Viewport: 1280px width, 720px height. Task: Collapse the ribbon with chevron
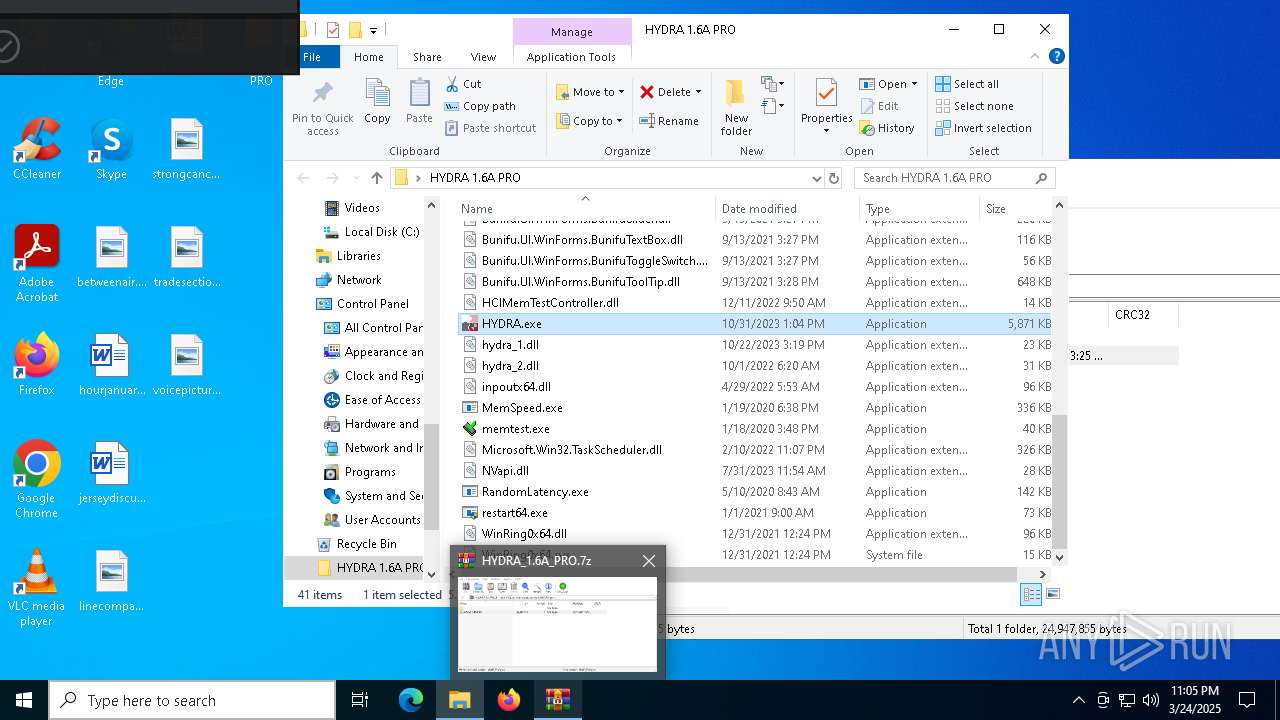(x=1037, y=57)
